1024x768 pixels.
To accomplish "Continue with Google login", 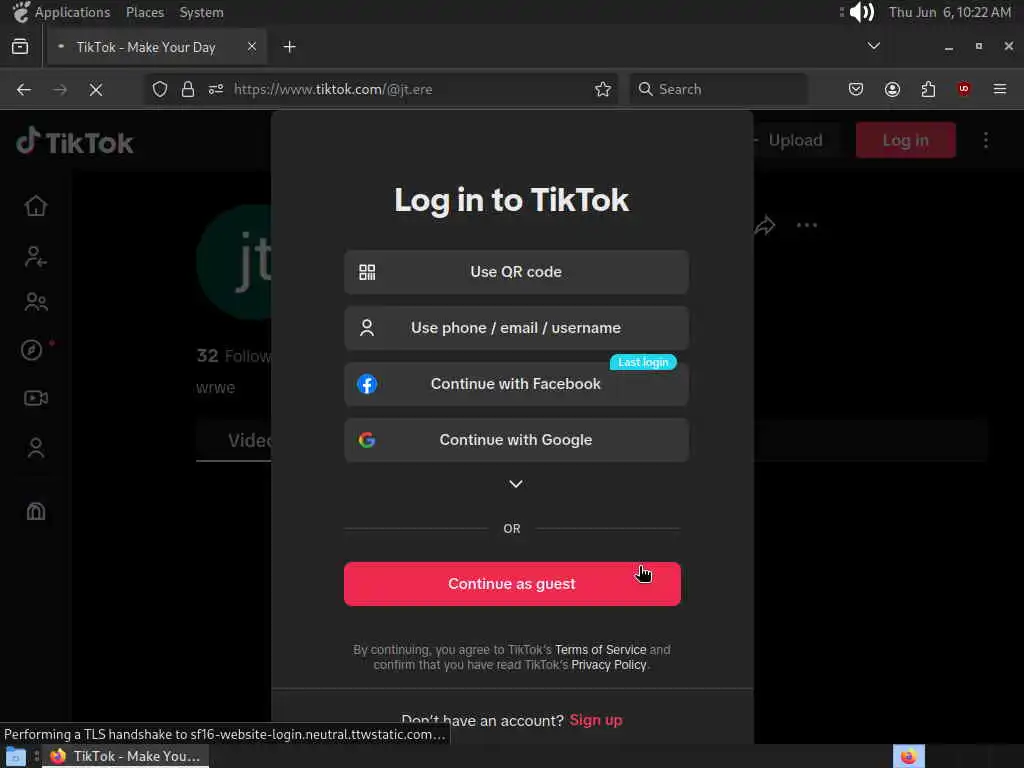I will pos(516,440).
